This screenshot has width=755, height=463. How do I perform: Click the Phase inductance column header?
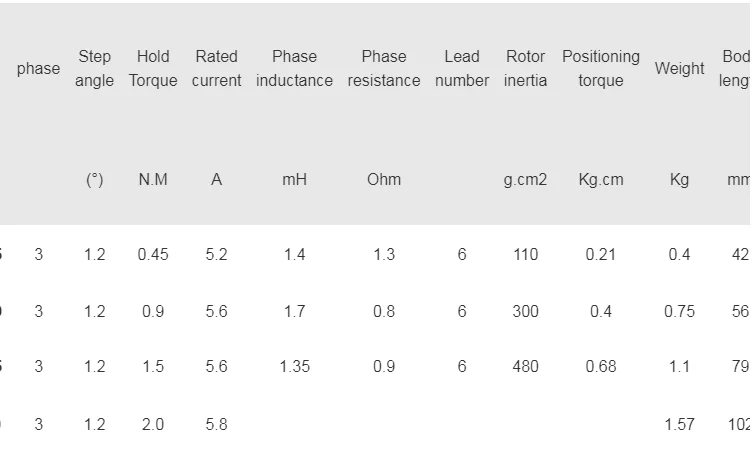294,68
